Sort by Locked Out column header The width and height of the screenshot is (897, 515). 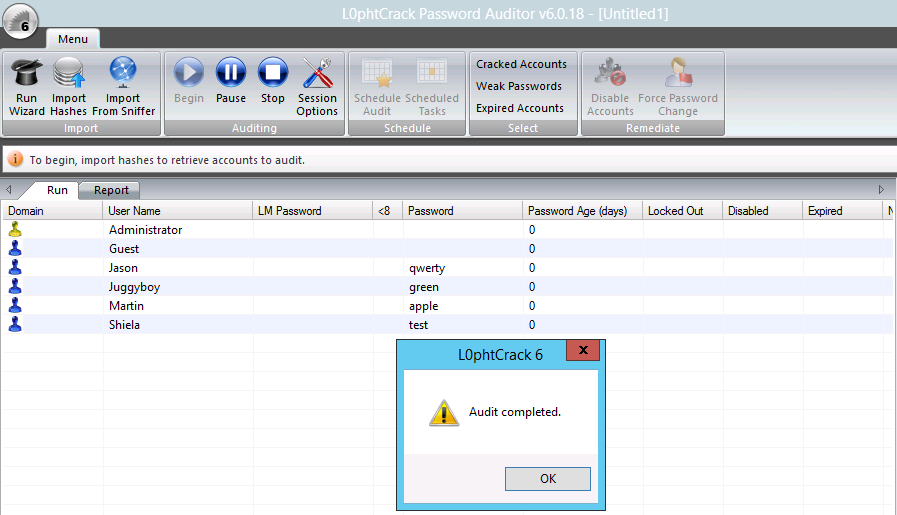[682, 211]
